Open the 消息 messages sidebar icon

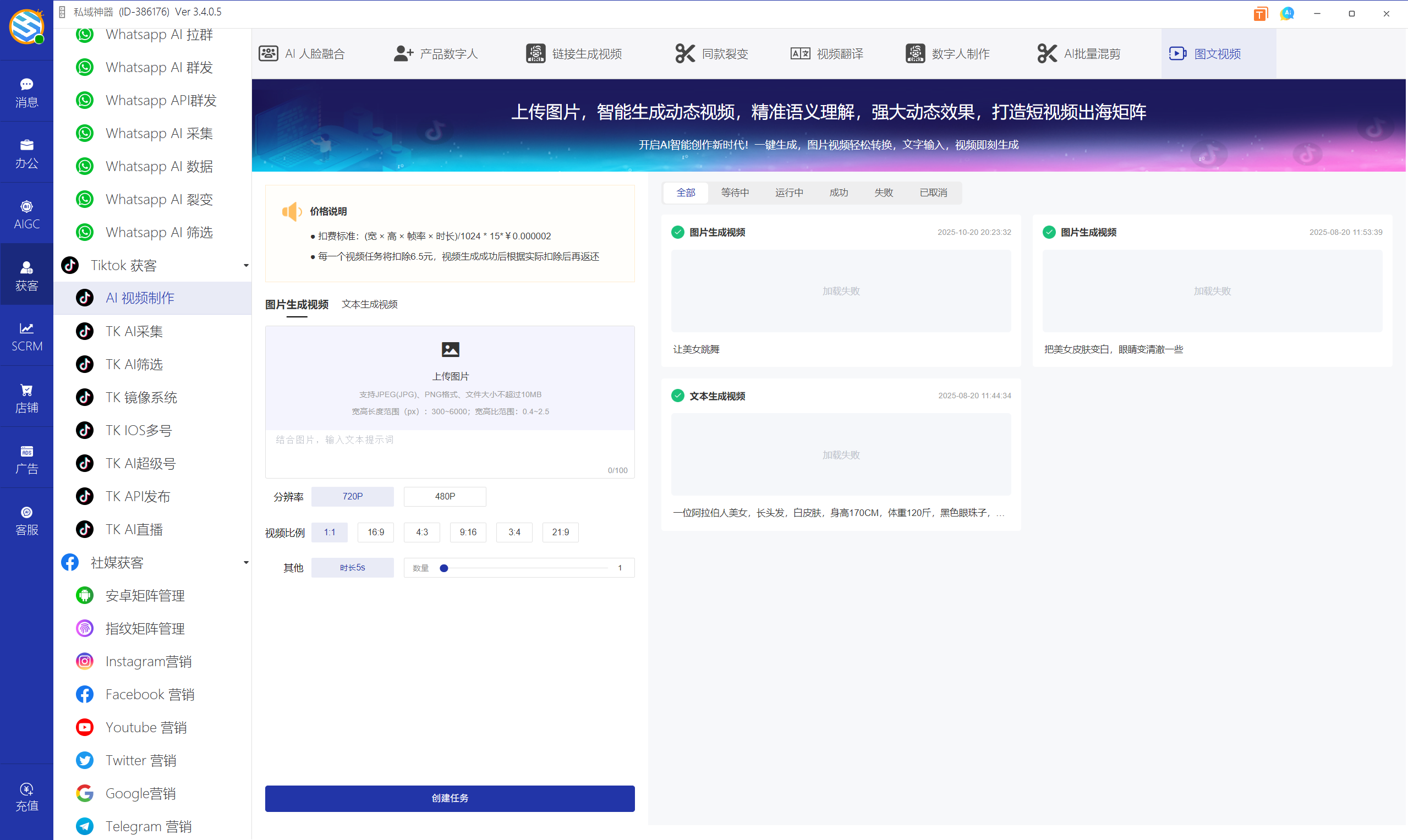(26, 92)
